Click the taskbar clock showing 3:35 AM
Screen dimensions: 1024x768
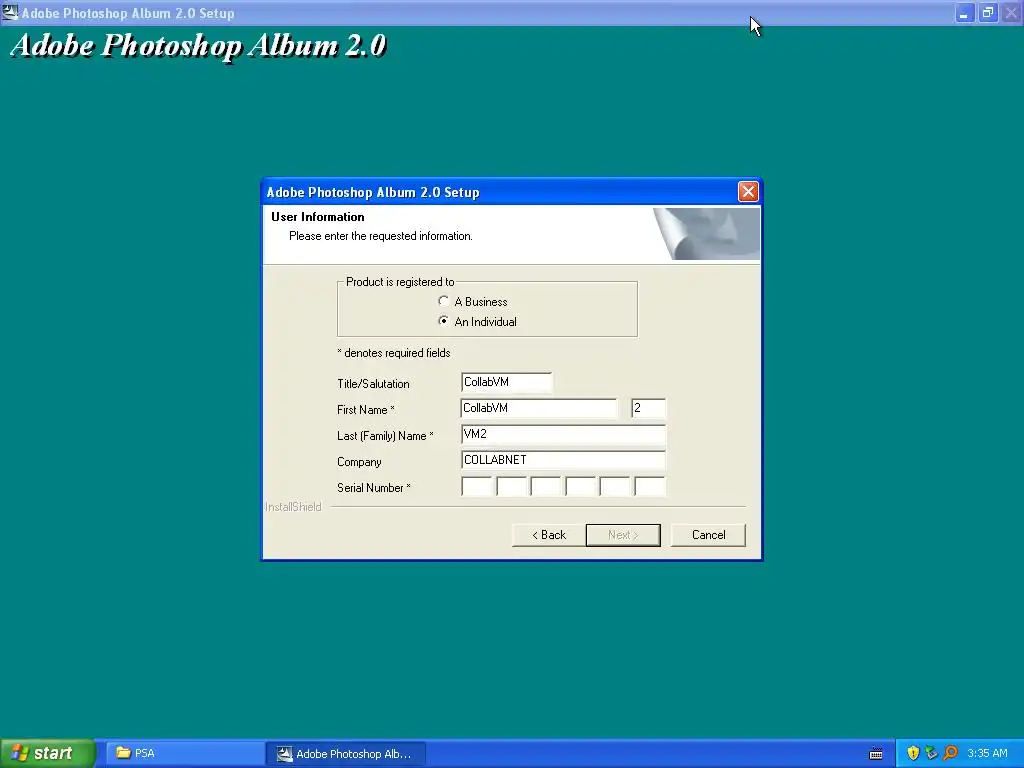point(987,753)
